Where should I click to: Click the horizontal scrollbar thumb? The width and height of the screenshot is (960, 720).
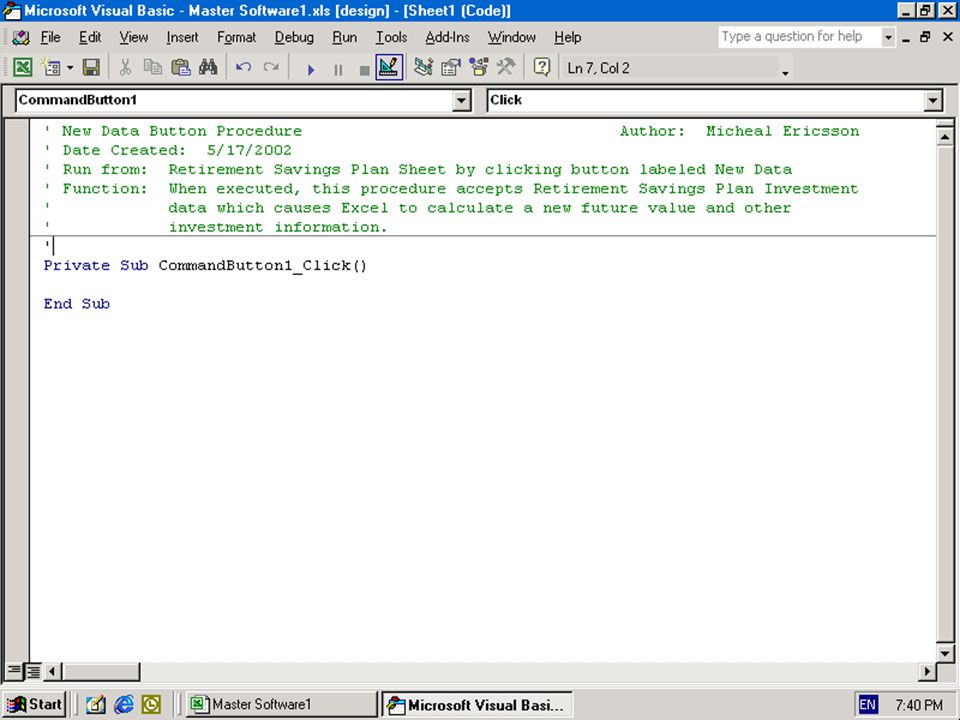[x=100, y=672]
